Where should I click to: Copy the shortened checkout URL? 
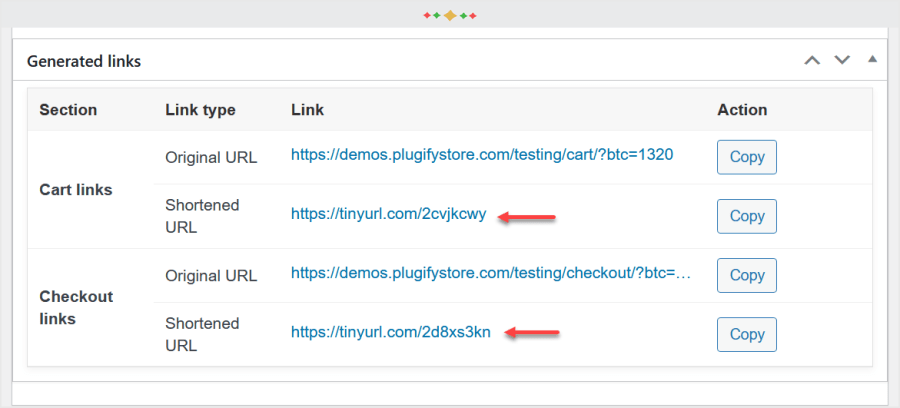(x=747, y=334)
